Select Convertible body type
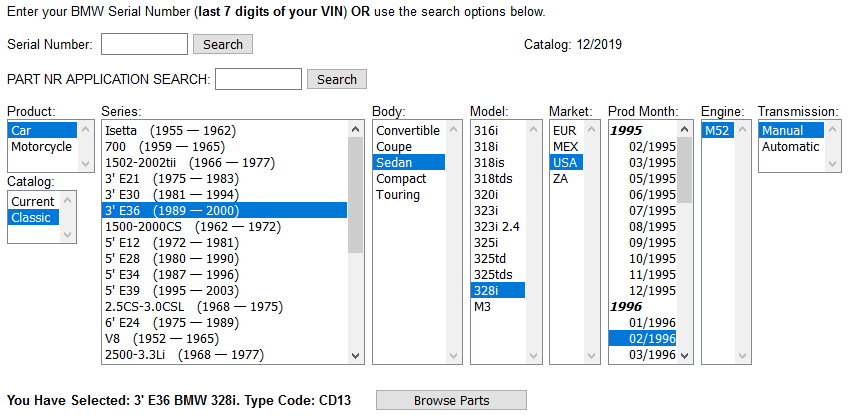853x417 pixels. (407, 131)
